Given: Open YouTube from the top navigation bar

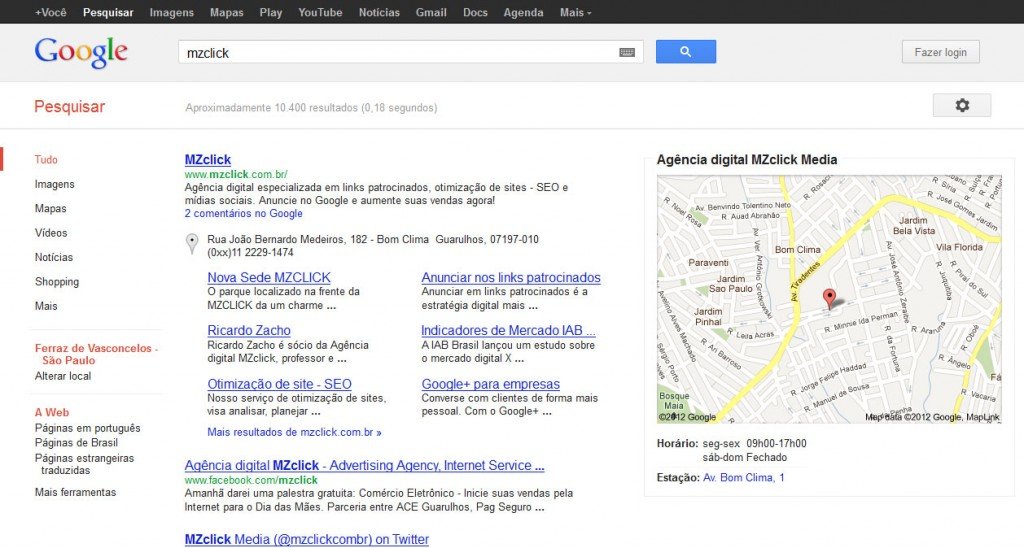Looking at the screenshot, I should click(x=320, y=13).
